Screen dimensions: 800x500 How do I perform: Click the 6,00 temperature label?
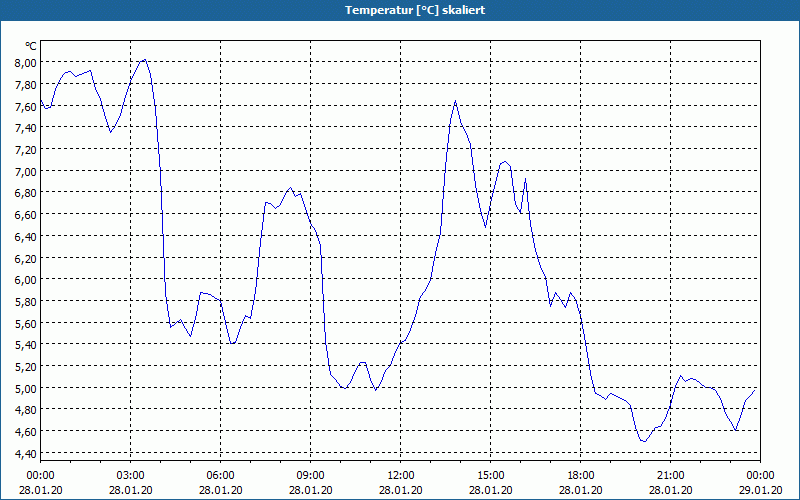pyautogui.click(x=26, y=280)
